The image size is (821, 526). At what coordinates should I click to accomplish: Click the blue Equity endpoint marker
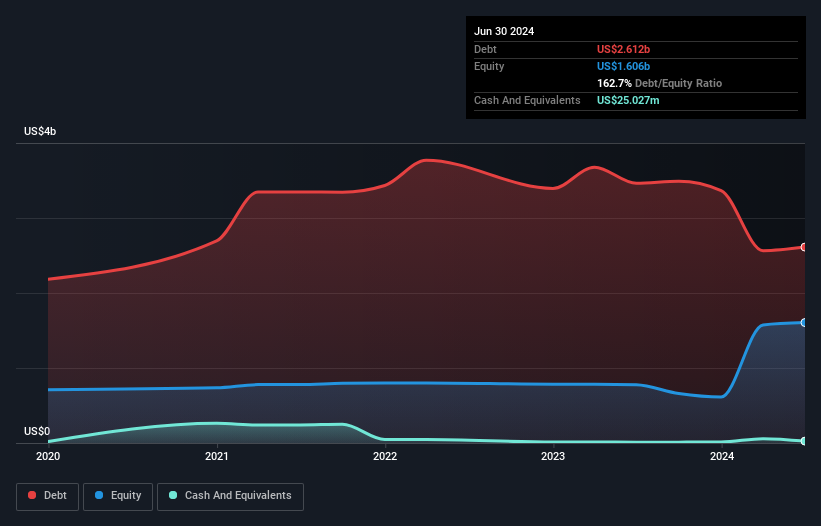(x=804, y=322)
